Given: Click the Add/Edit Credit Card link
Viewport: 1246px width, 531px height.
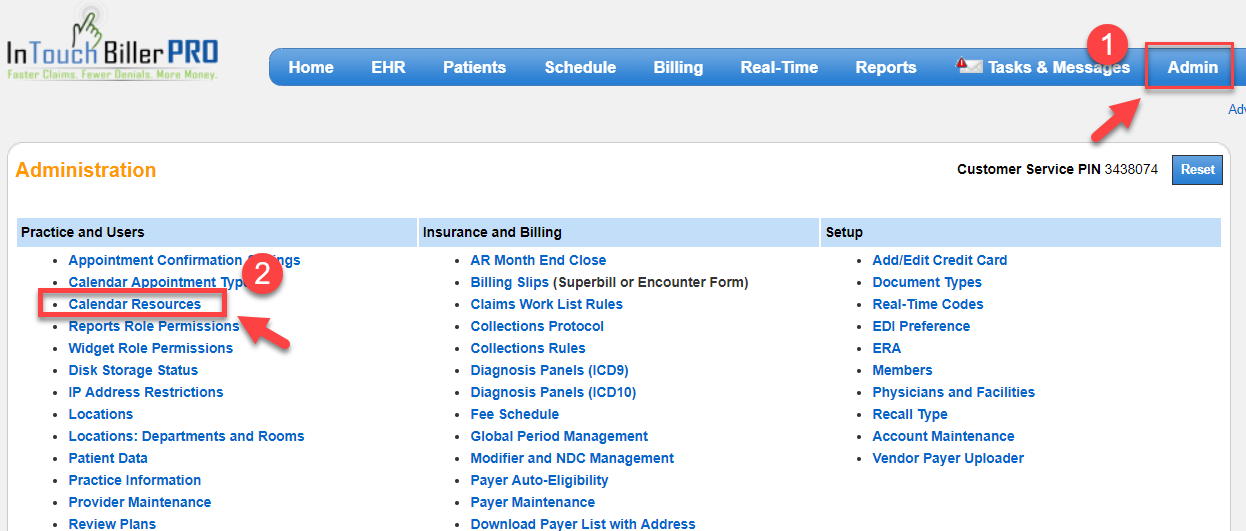Looking at the screenshot, I should pyautogui.click(x=939, y=260).
